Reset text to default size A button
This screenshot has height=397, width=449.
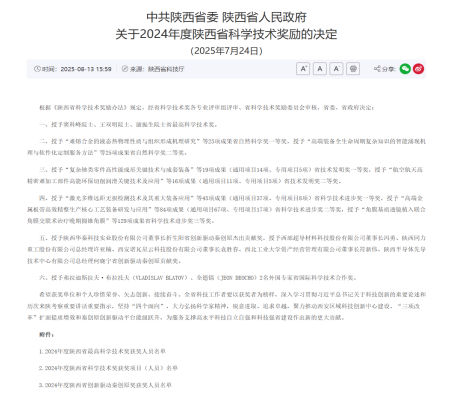[320, 69]
